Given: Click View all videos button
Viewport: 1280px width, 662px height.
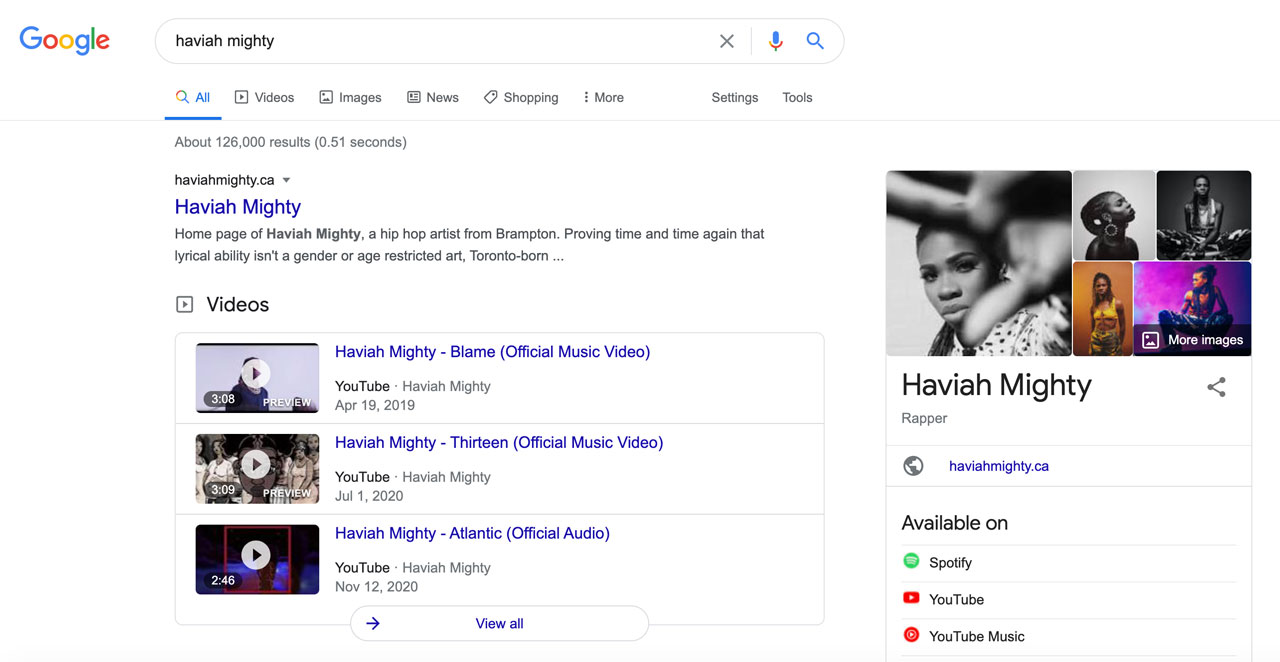Looking at the screenshot, I should (499, 623).
